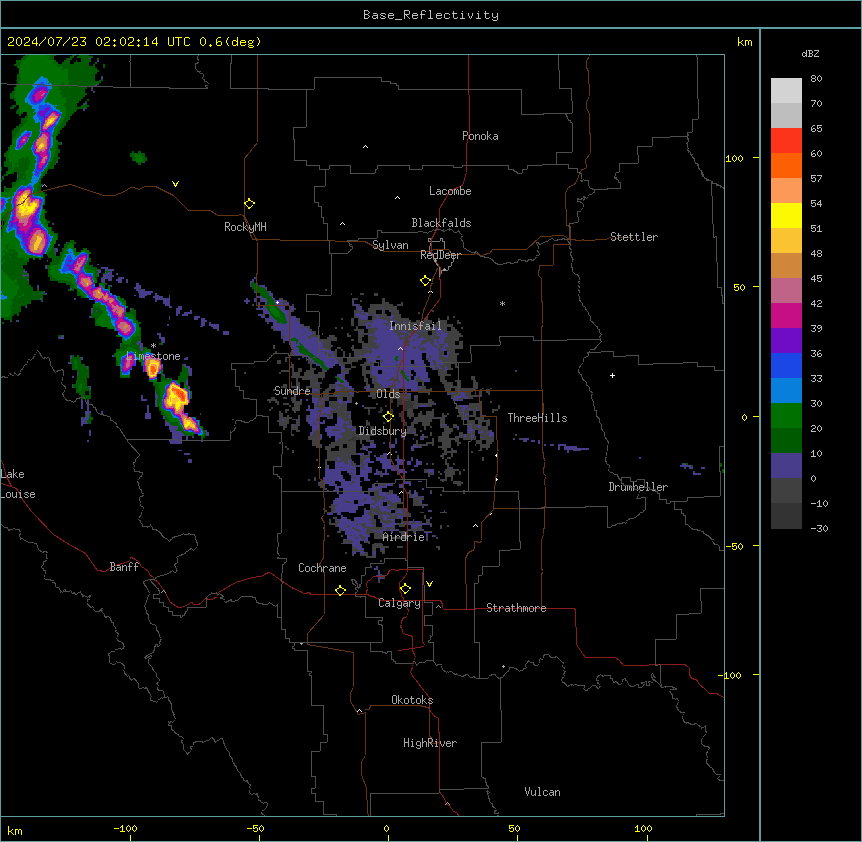
Task: Select the white 70-80 dBZ legend swatch
Action: 786,91
